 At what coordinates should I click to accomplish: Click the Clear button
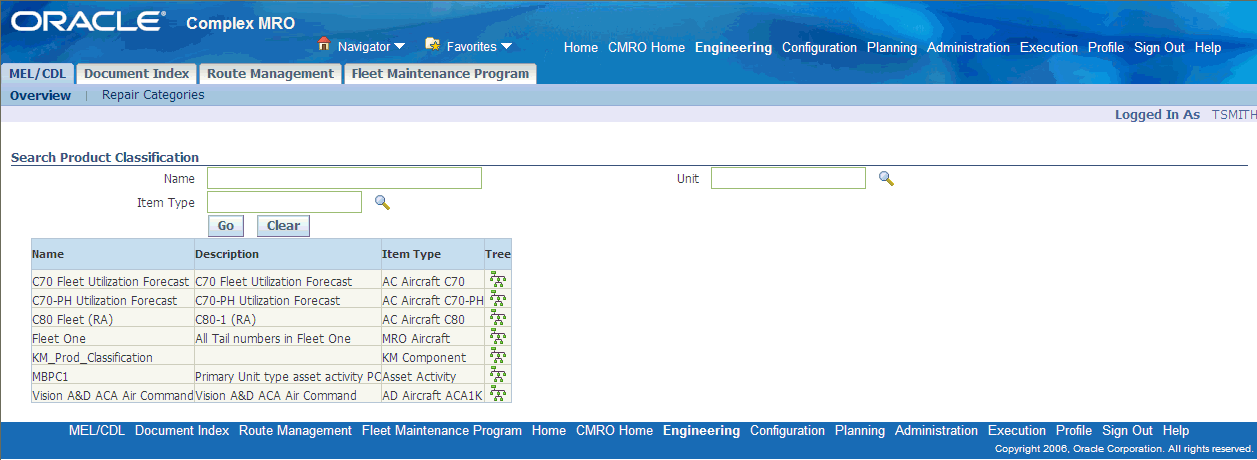283,226
